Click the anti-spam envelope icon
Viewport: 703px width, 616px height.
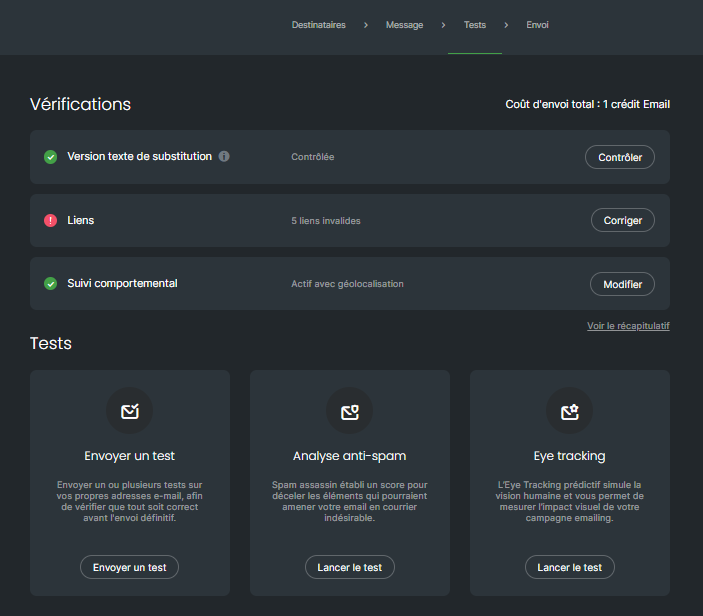point(350,411)
